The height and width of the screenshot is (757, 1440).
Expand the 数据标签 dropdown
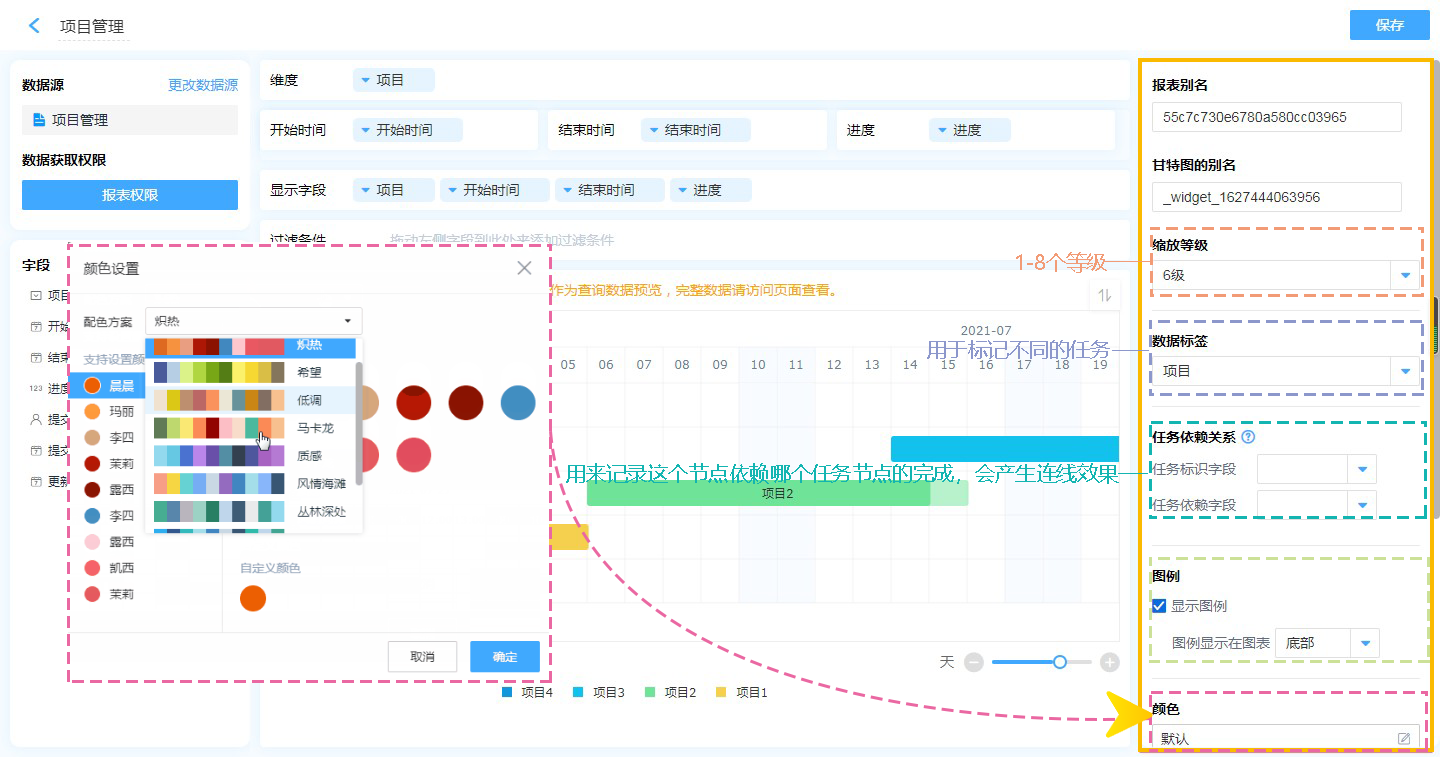pyautogui.click(x=1404, y=371)
